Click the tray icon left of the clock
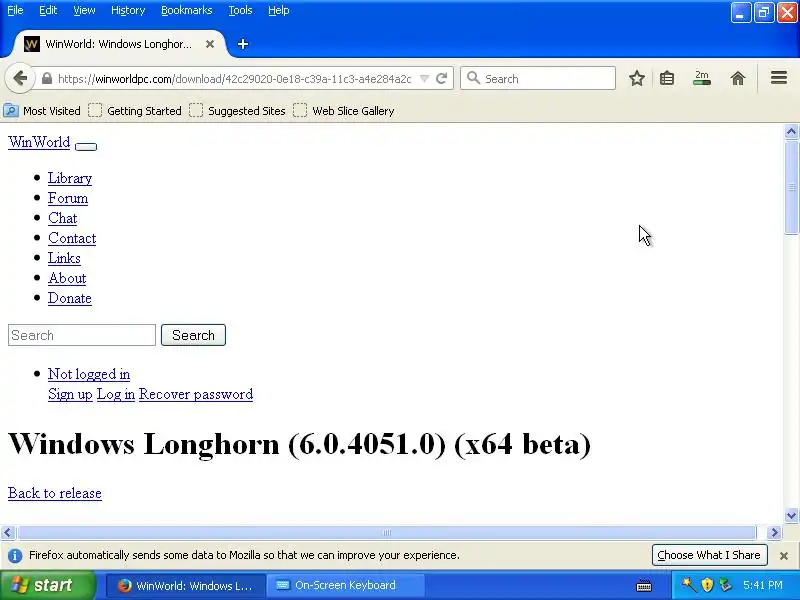The image size is (800, 600). tap(725, 585)
